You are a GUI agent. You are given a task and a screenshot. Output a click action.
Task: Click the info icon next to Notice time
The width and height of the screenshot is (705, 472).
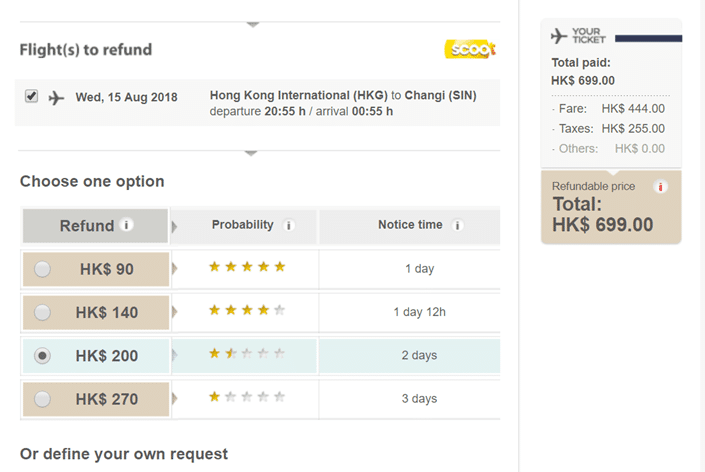[x=457, y=226]
